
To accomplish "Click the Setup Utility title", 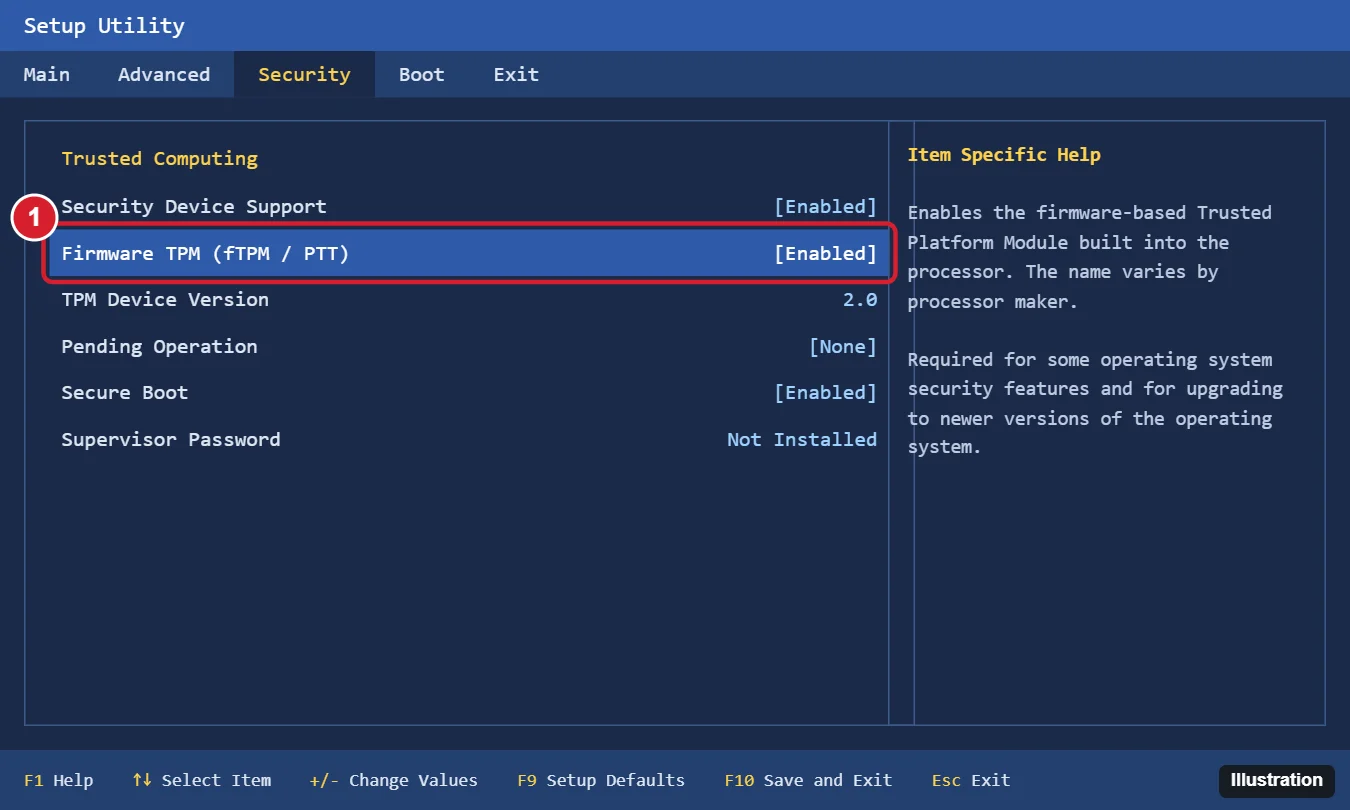I will (x=104, y=26).
